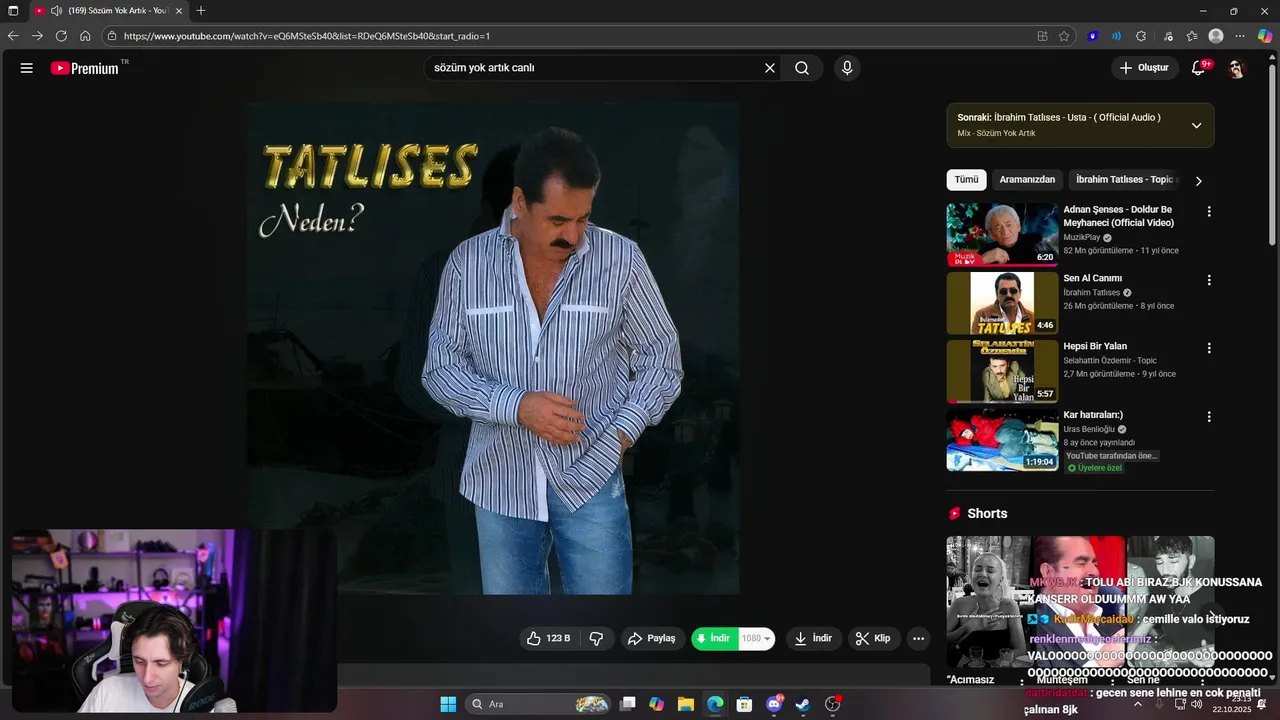Open OBS Studio from the taskbar
This screenshot has height=720, width=1280.
click(x=833, y=704)
